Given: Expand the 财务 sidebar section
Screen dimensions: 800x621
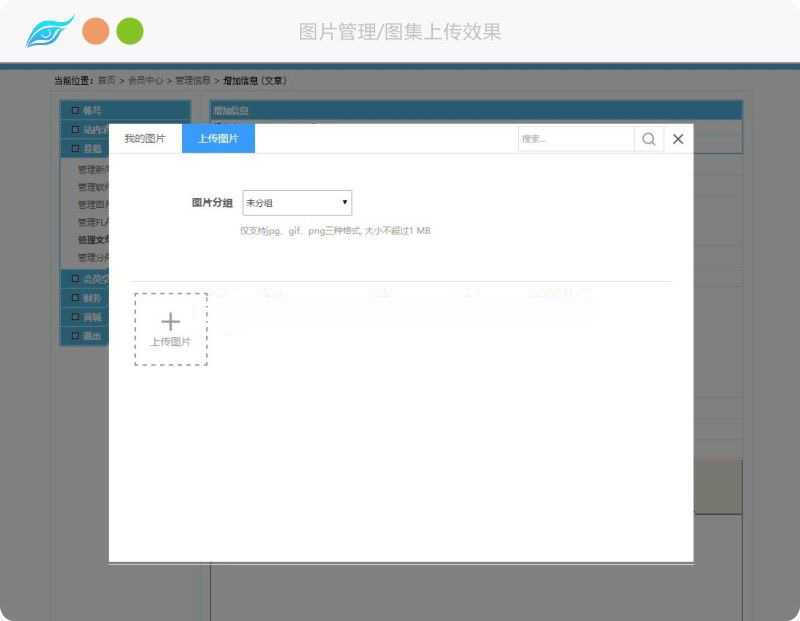Looking at the screenshot, I should click(x=91, y=297).
